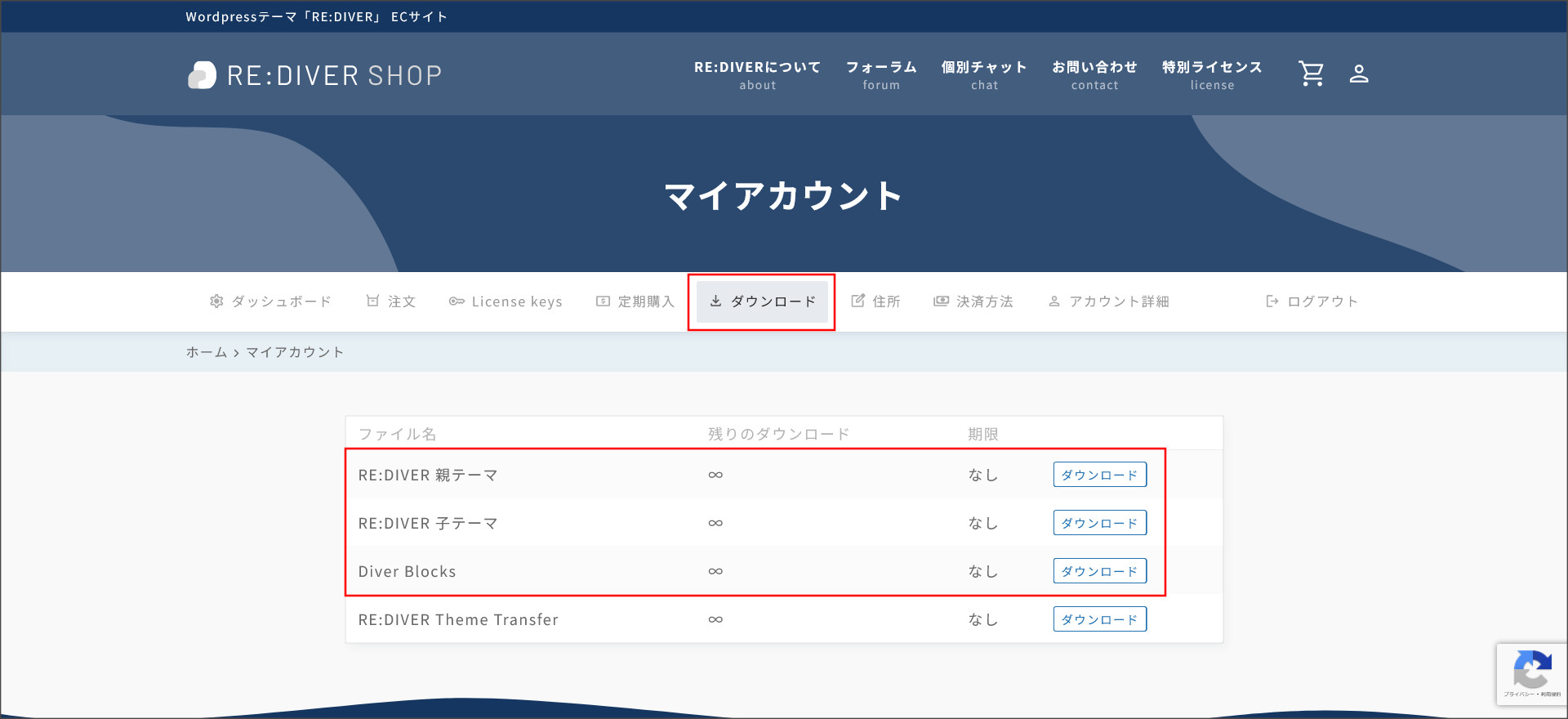Click ログアウト to log out
The height and width of the screenshot is (719, 1568).
pos(1312,301)
